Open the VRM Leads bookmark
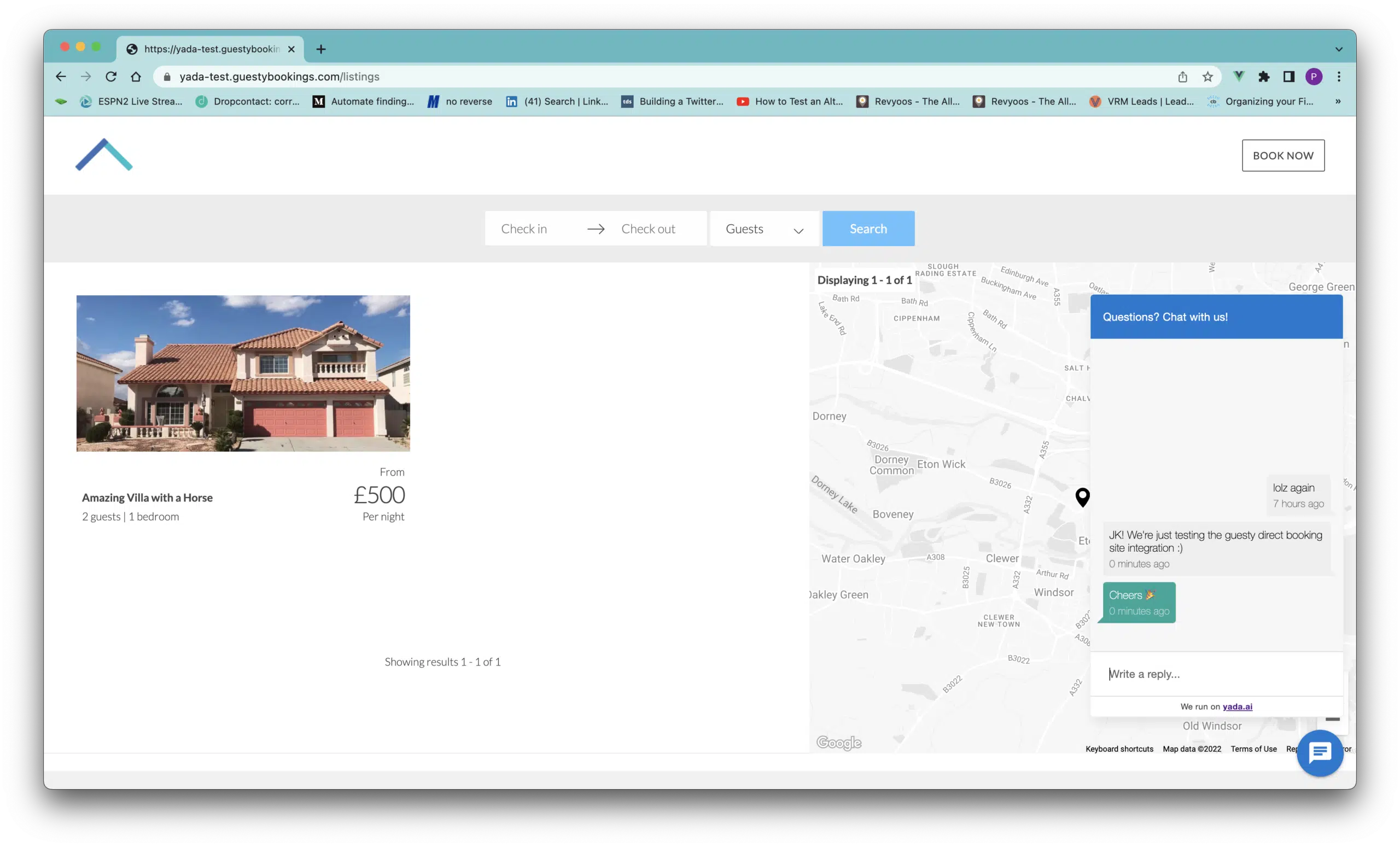This screenshot has width=1400, height=847. (1142, 101)
